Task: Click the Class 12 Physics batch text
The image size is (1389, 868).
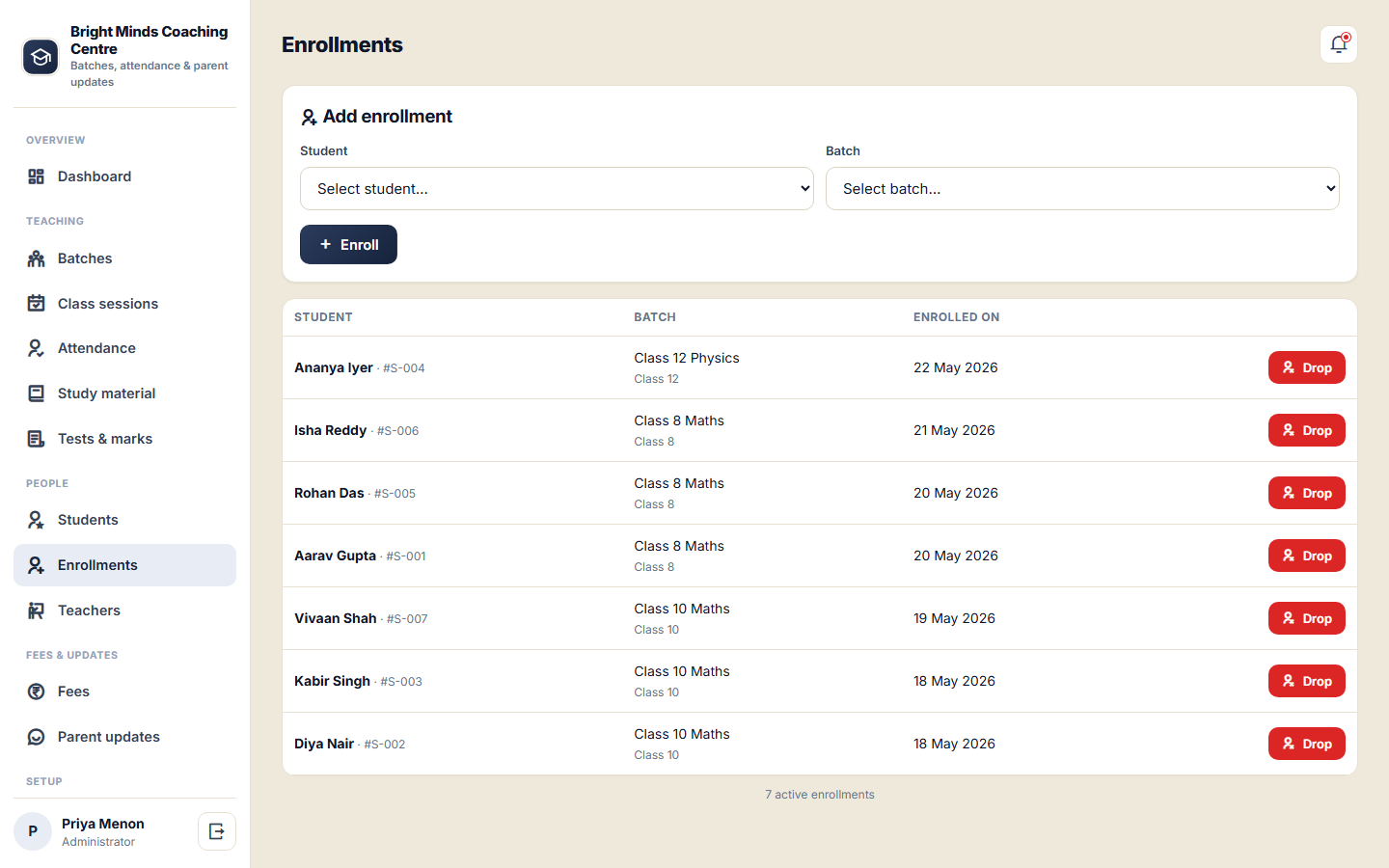Action: [x=687, y=358]
